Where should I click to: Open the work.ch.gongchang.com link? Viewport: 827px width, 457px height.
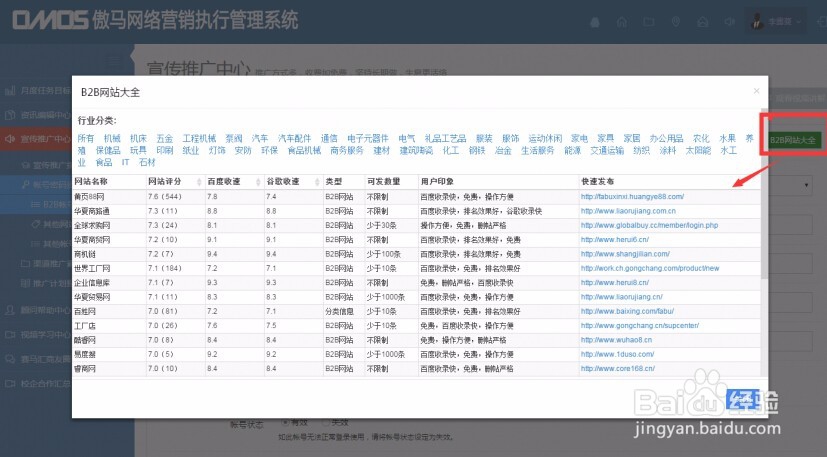coord(650,268)
